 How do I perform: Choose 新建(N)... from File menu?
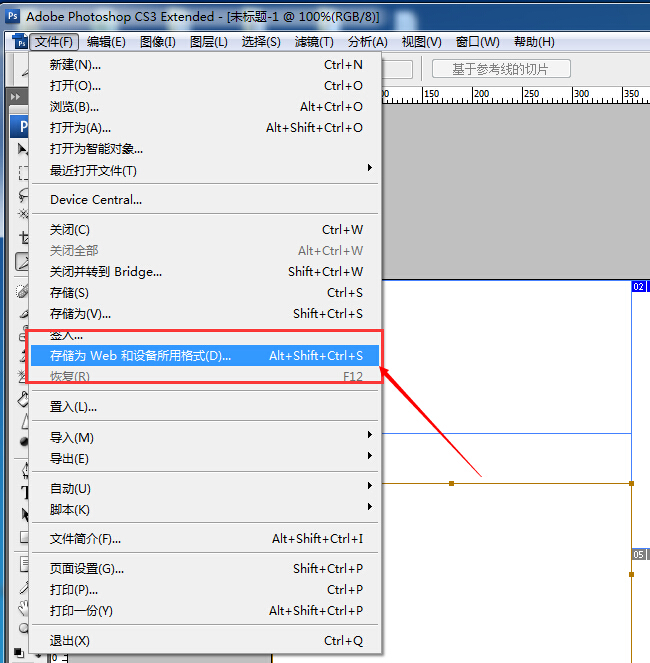(206, 65)
